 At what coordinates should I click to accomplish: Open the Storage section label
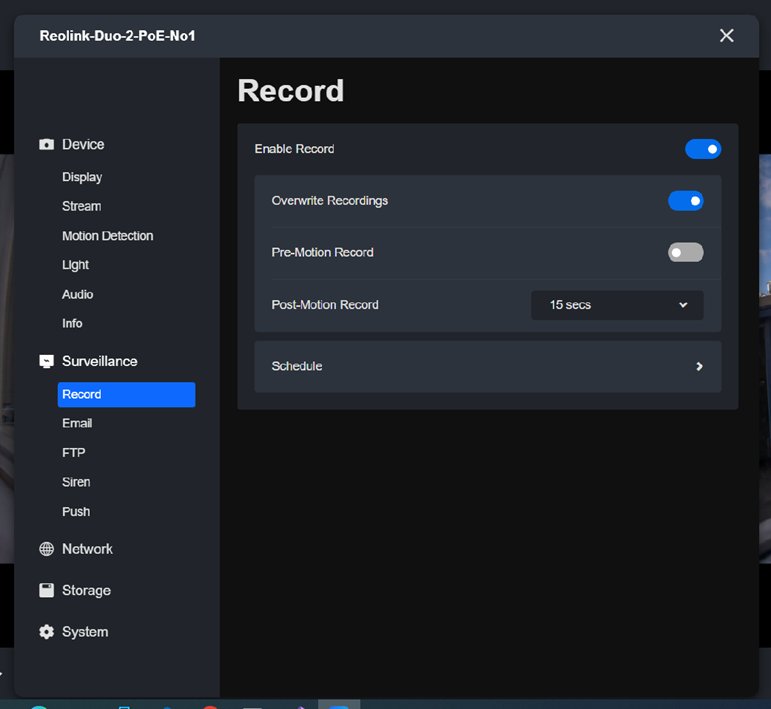click(x=87, y=591)
